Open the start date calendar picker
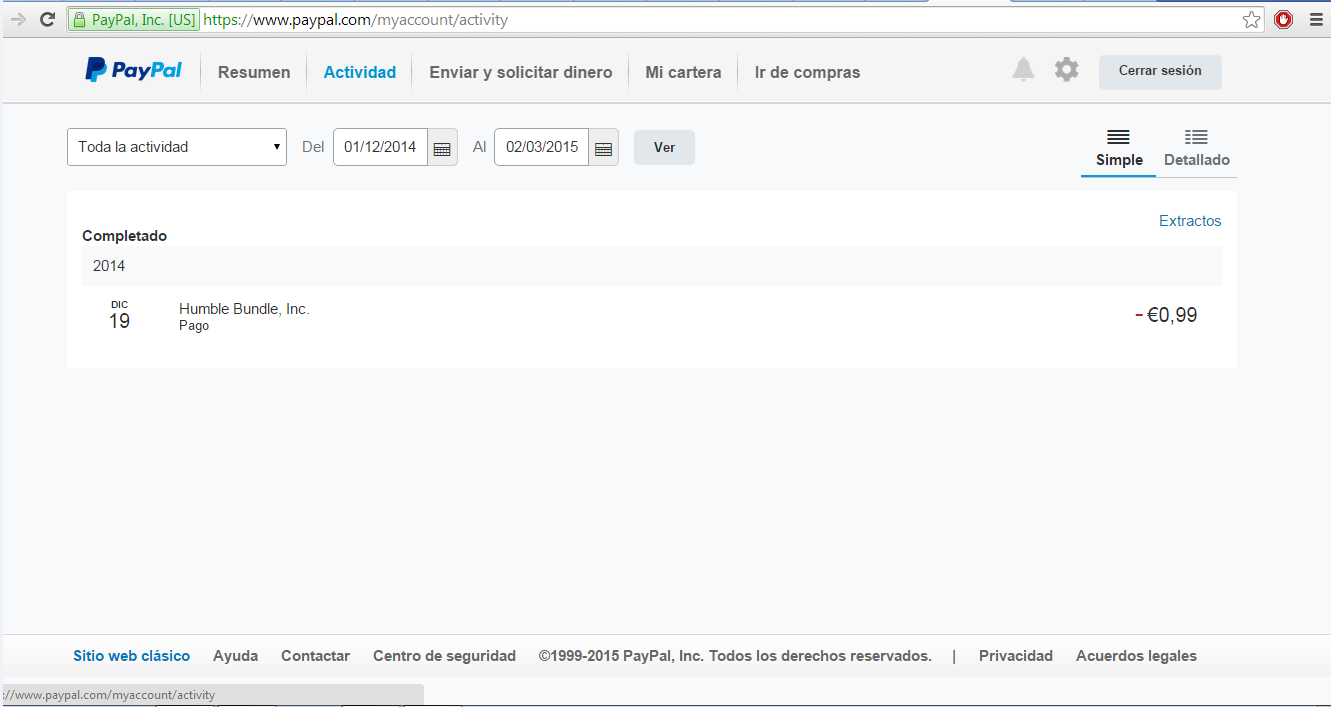 pyautogui.click(x=442, y=148)
